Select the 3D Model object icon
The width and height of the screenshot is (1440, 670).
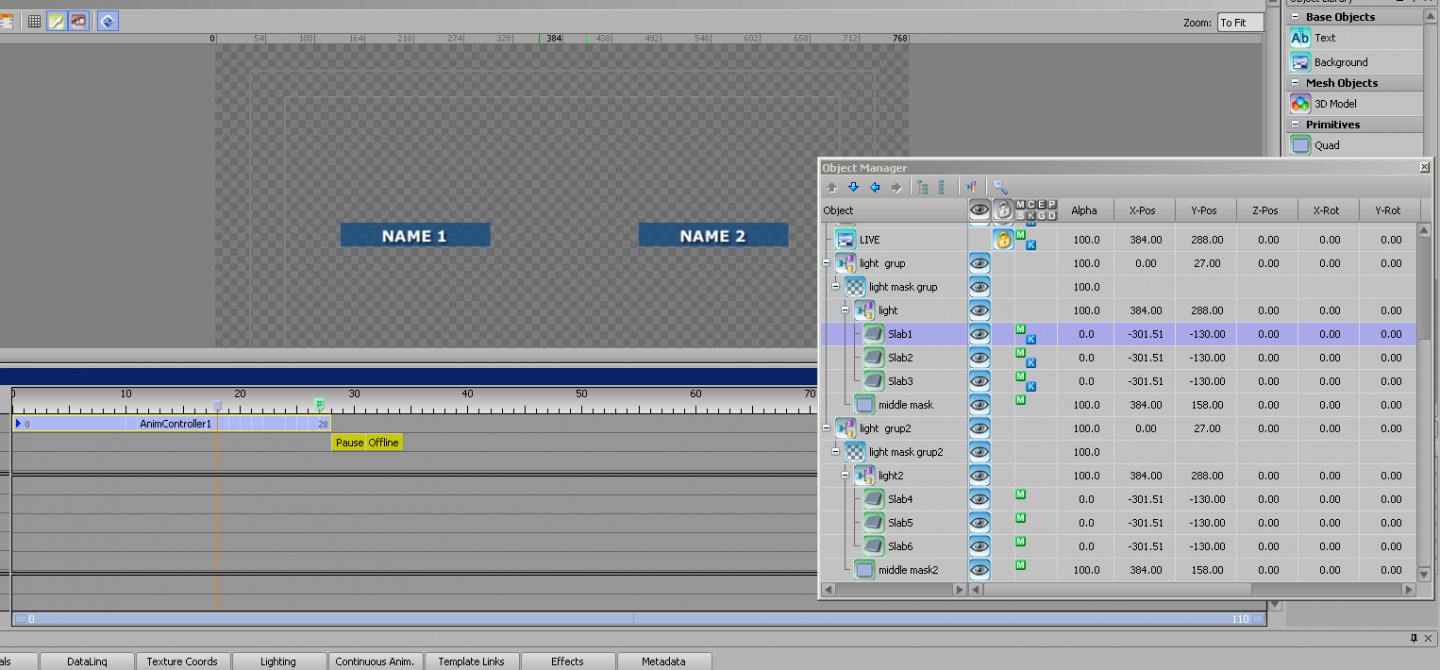(1300, 104)
